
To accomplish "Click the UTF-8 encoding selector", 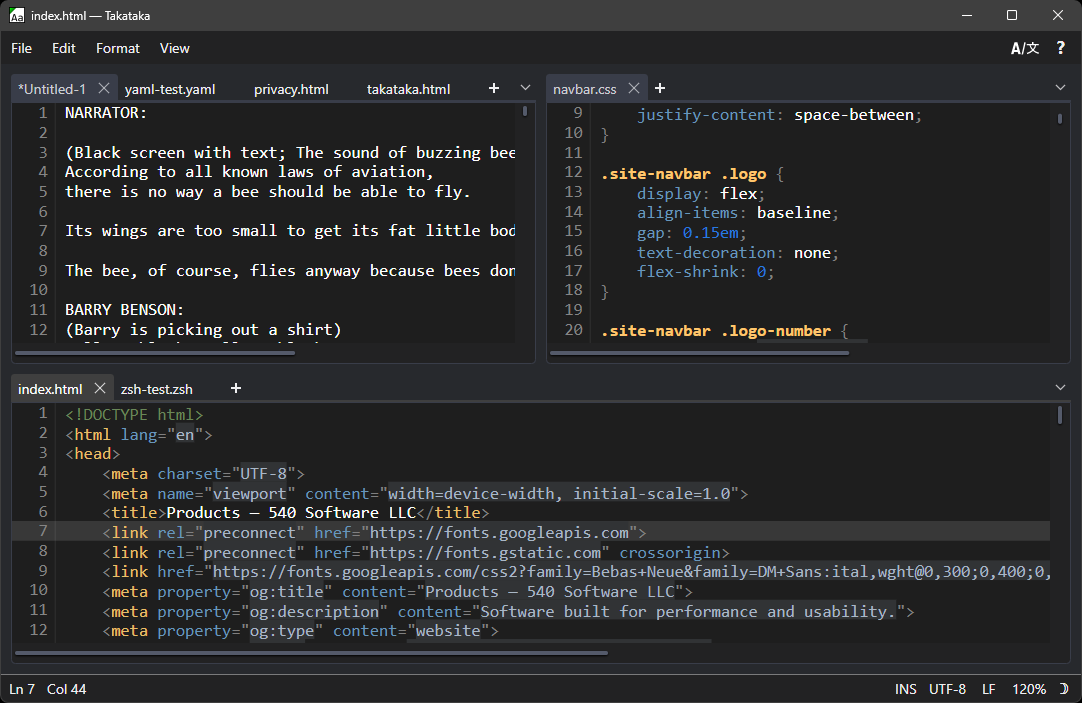I will pyautogui.click(x=947, y=689).
